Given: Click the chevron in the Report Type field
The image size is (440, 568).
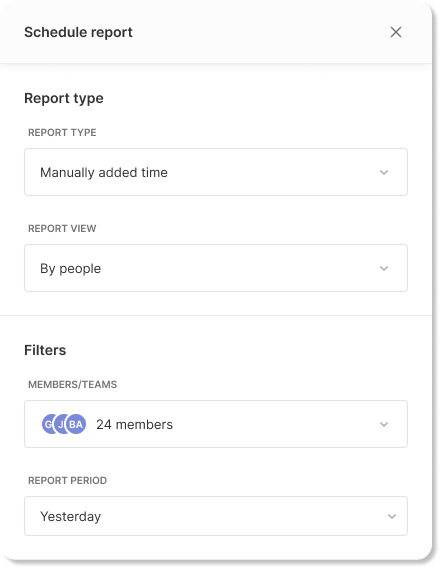Looking at the screenshot, I should (384, 172).
